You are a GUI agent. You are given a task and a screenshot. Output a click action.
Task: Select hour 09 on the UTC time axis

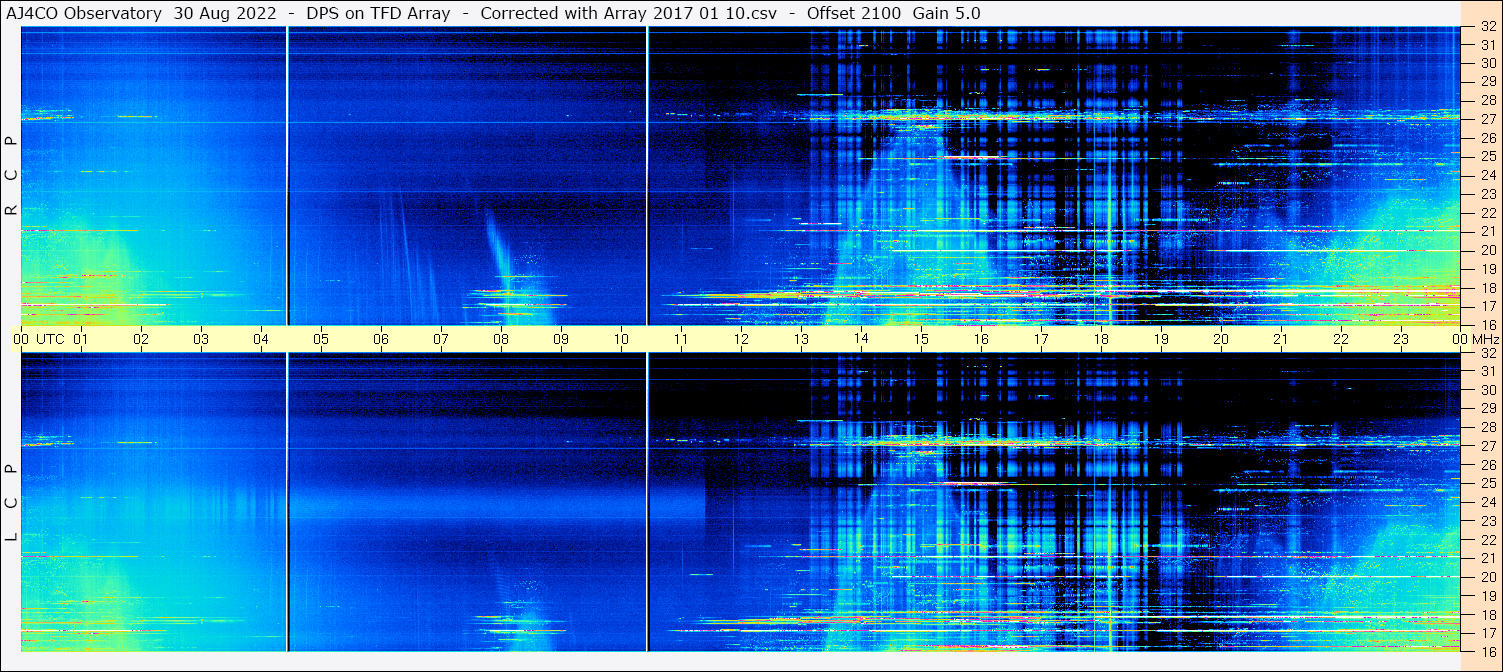pos(561,339)
